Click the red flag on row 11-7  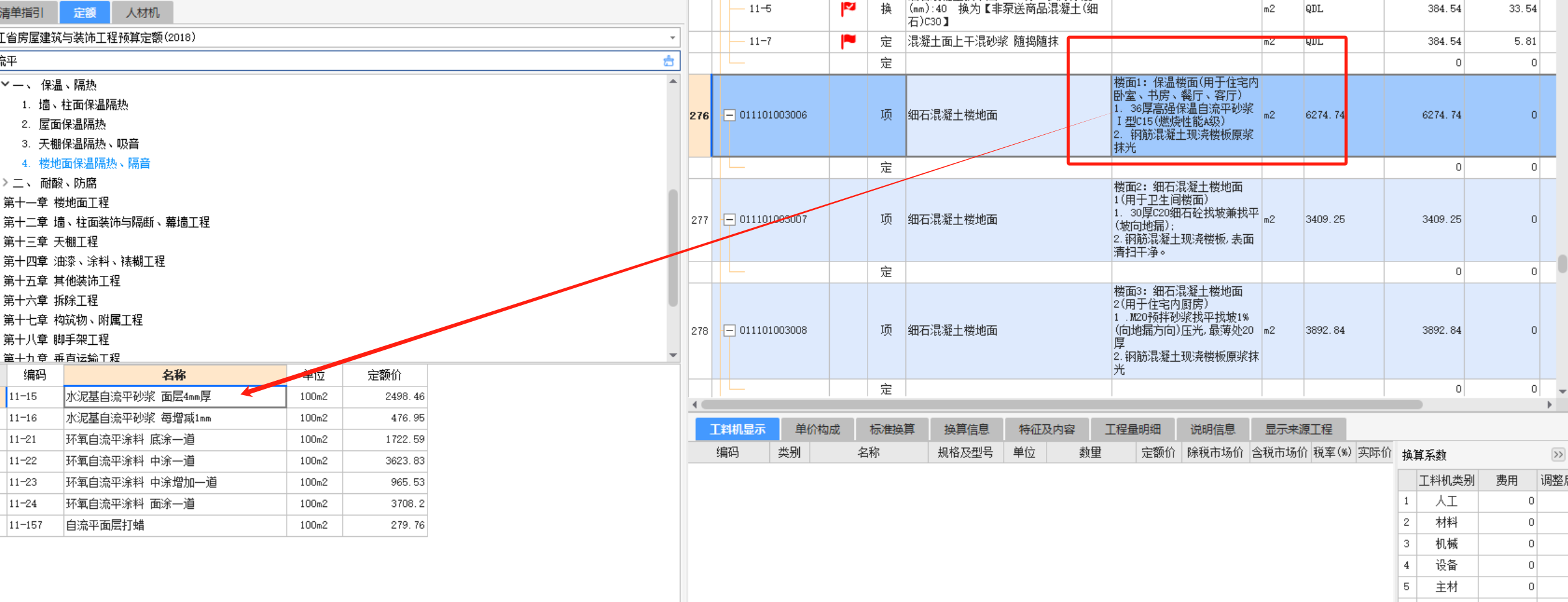(848, 41)
